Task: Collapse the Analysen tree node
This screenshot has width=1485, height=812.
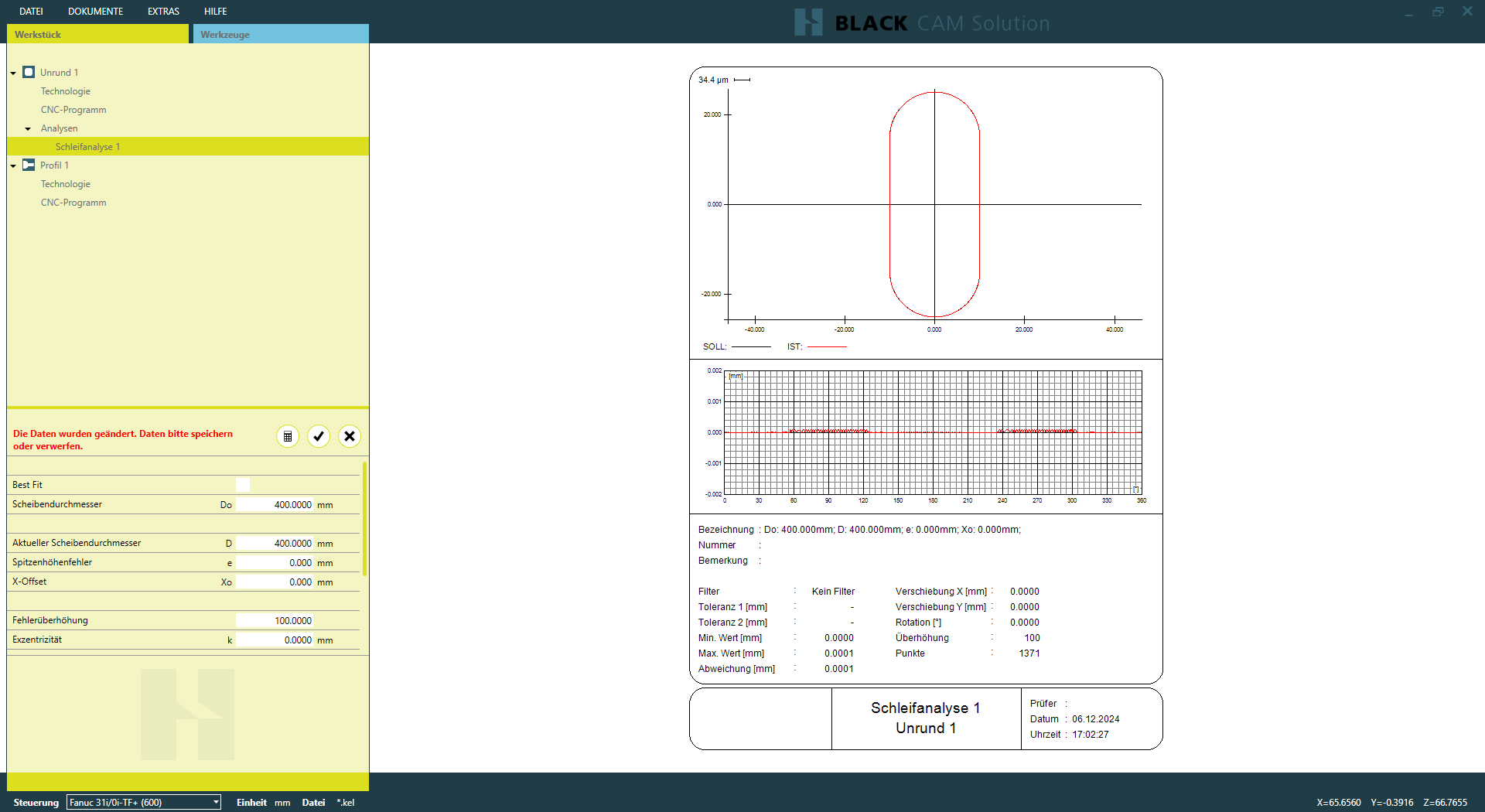Action: pyautogui.click(x=28, y=129)
